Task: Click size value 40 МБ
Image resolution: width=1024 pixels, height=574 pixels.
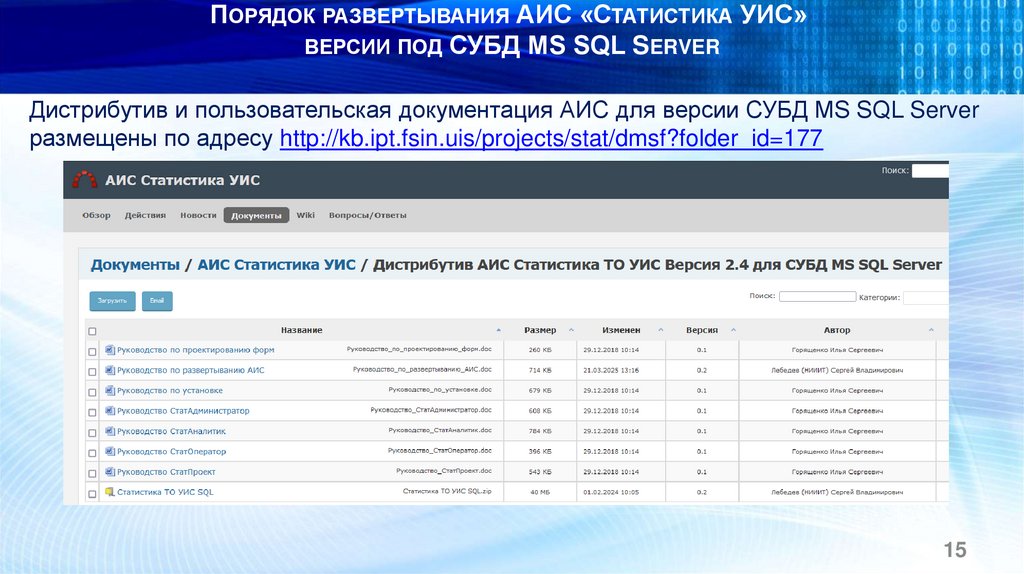Action: coord(540,492)
